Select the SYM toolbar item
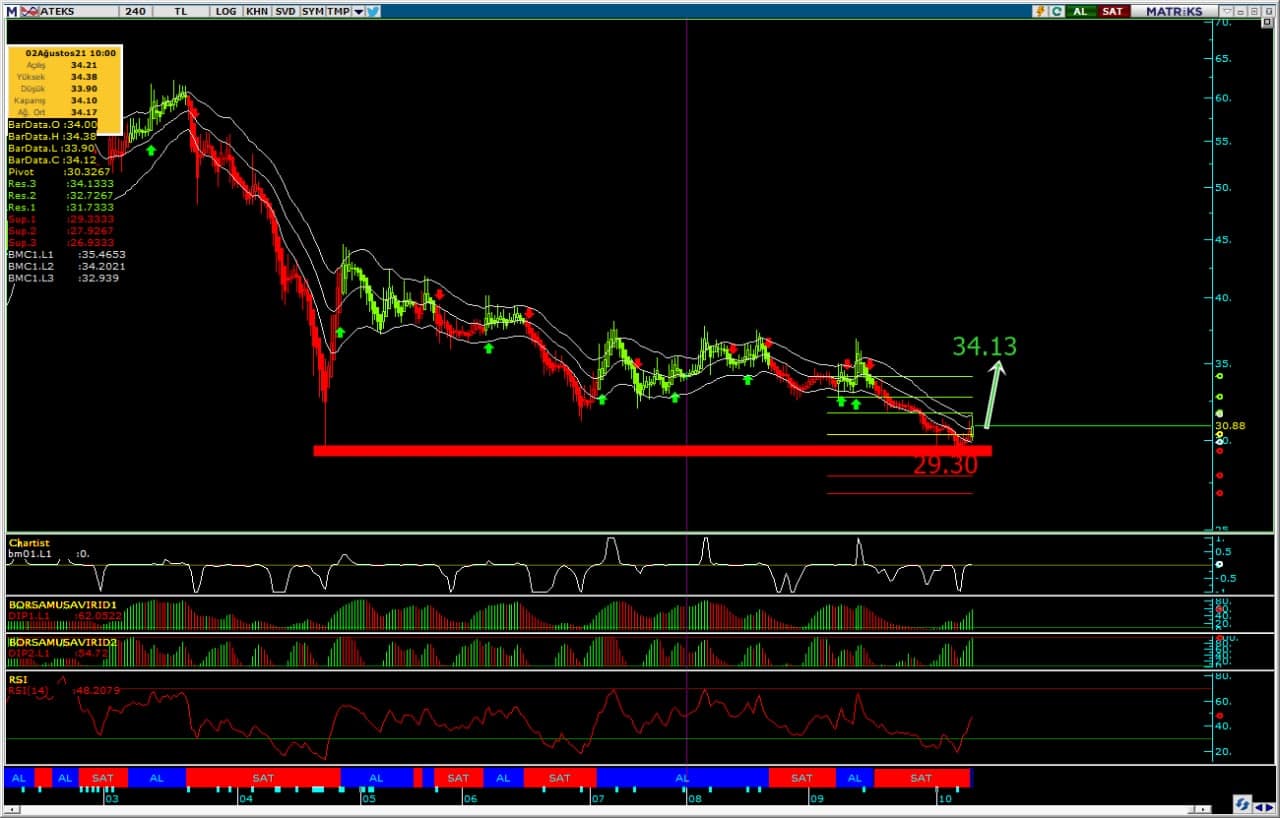The width and height of the screenshot is (1280, 818). pyautogui.click(x=312, y=11)
